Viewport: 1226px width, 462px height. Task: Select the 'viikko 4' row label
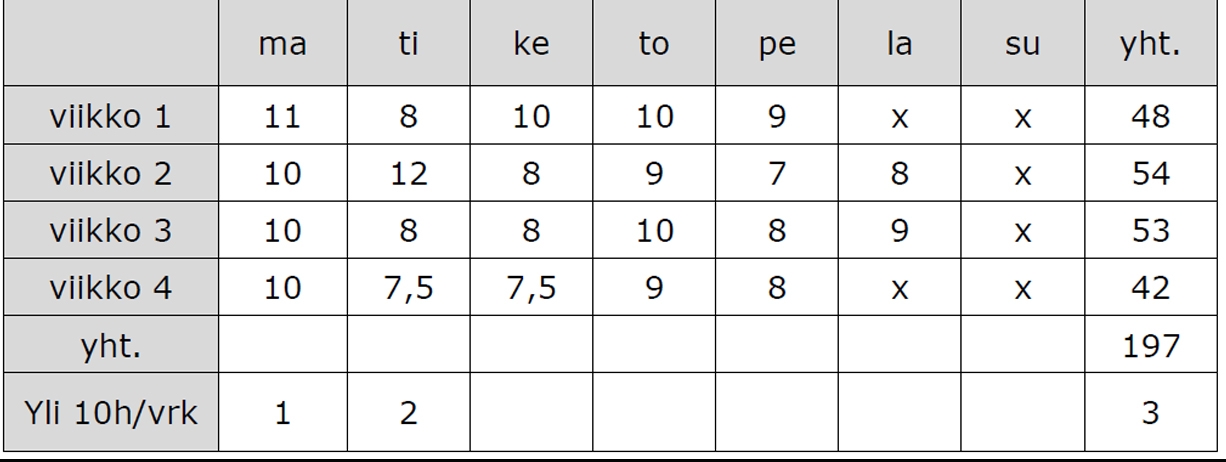(x=111, y=288)
